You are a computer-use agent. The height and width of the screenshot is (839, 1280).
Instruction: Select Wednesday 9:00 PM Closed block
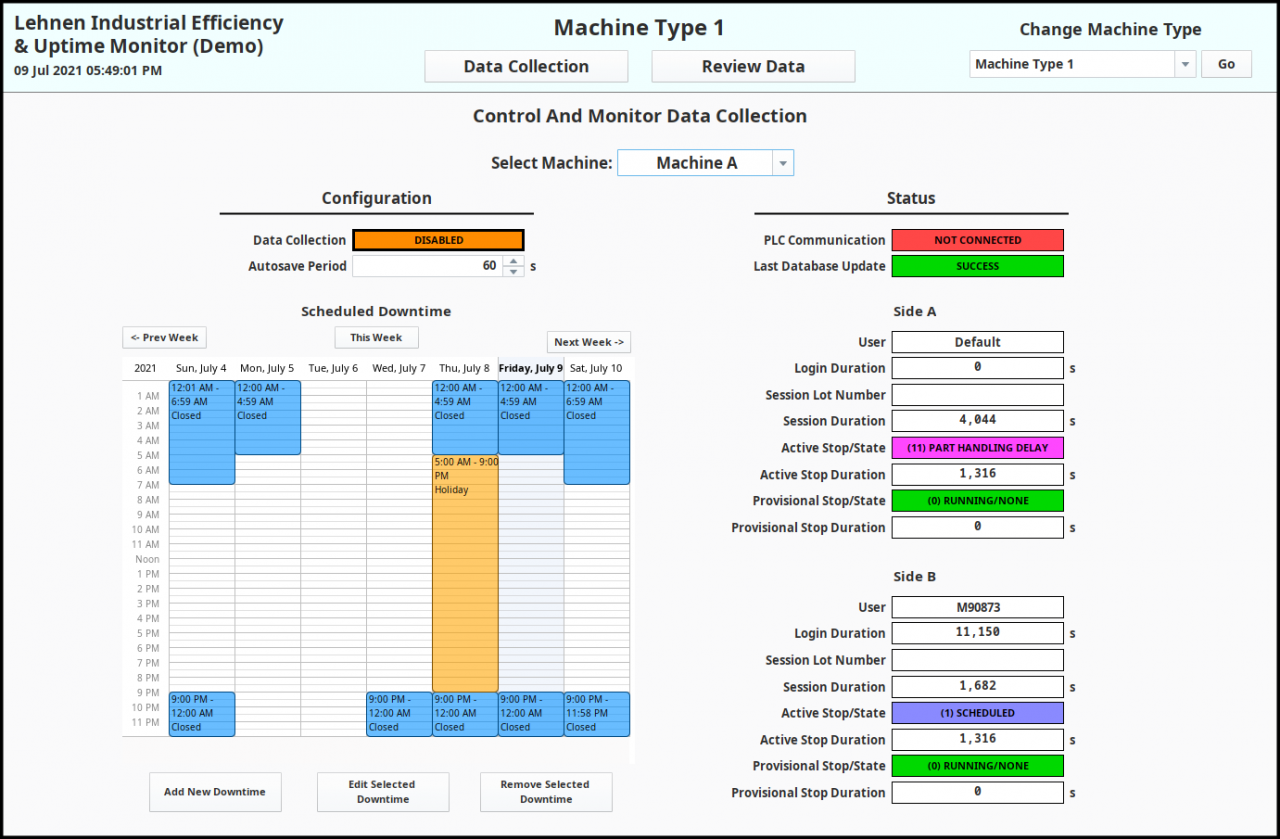click(399, 714)
